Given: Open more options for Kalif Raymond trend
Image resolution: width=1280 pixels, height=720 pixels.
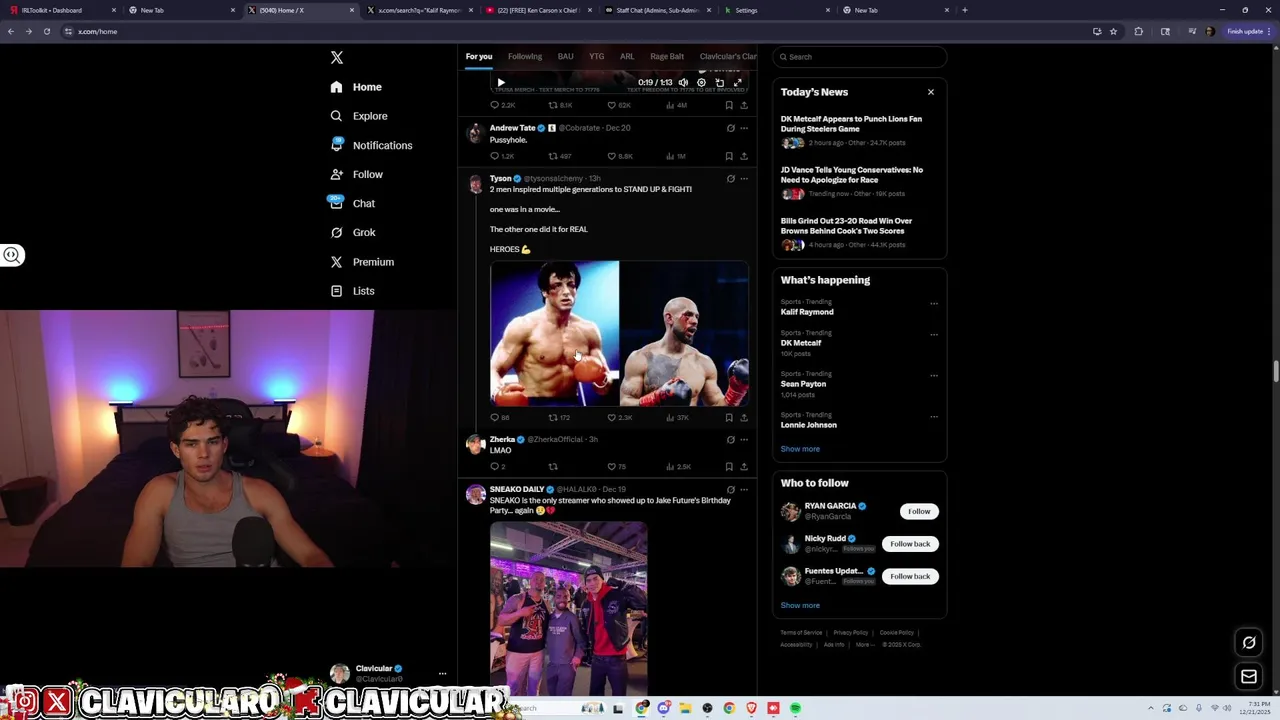Looking at the screenshot, I should tap(934, 303).
